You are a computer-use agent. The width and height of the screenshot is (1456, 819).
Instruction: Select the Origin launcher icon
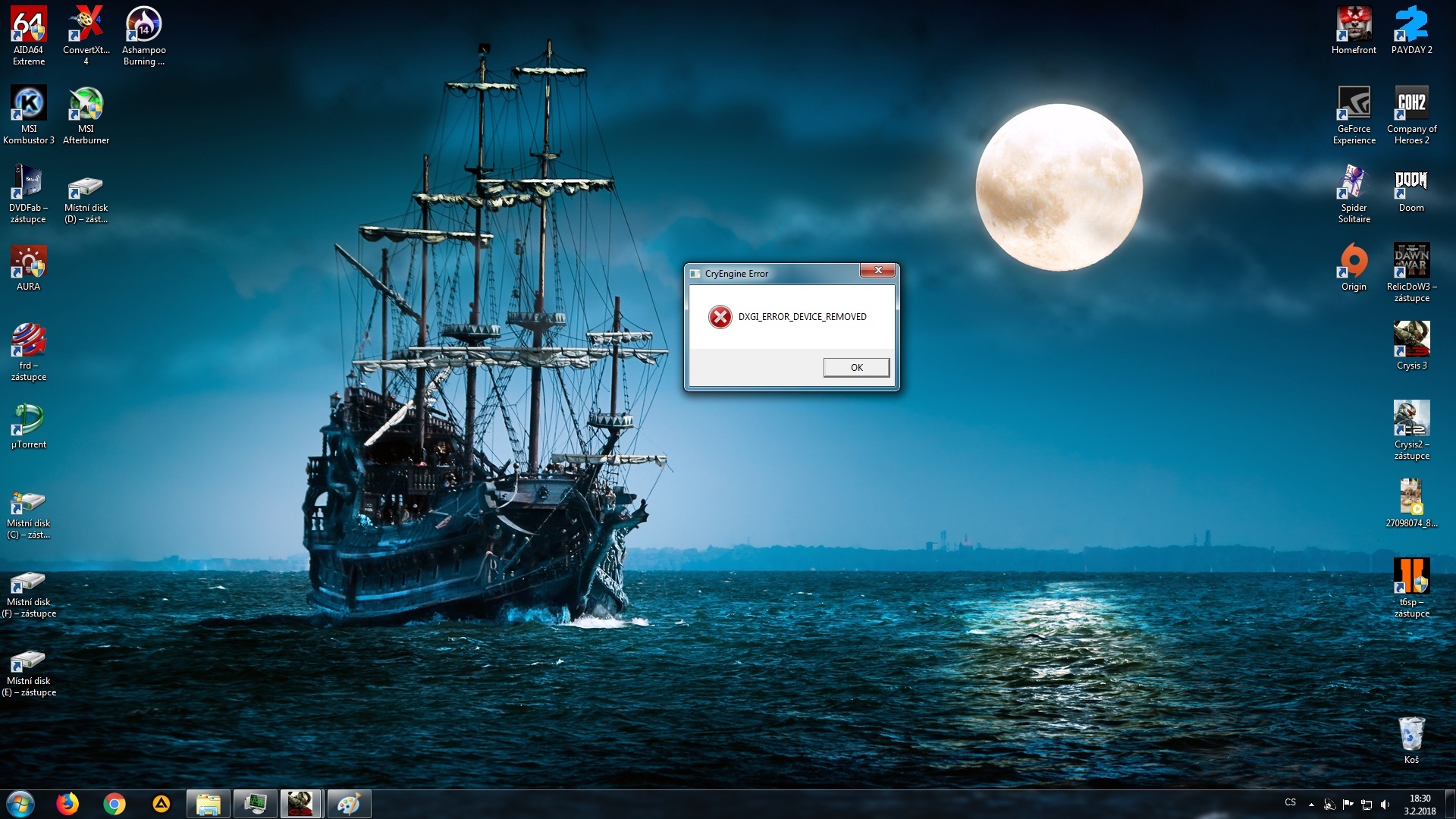(x=1354, y=262)
